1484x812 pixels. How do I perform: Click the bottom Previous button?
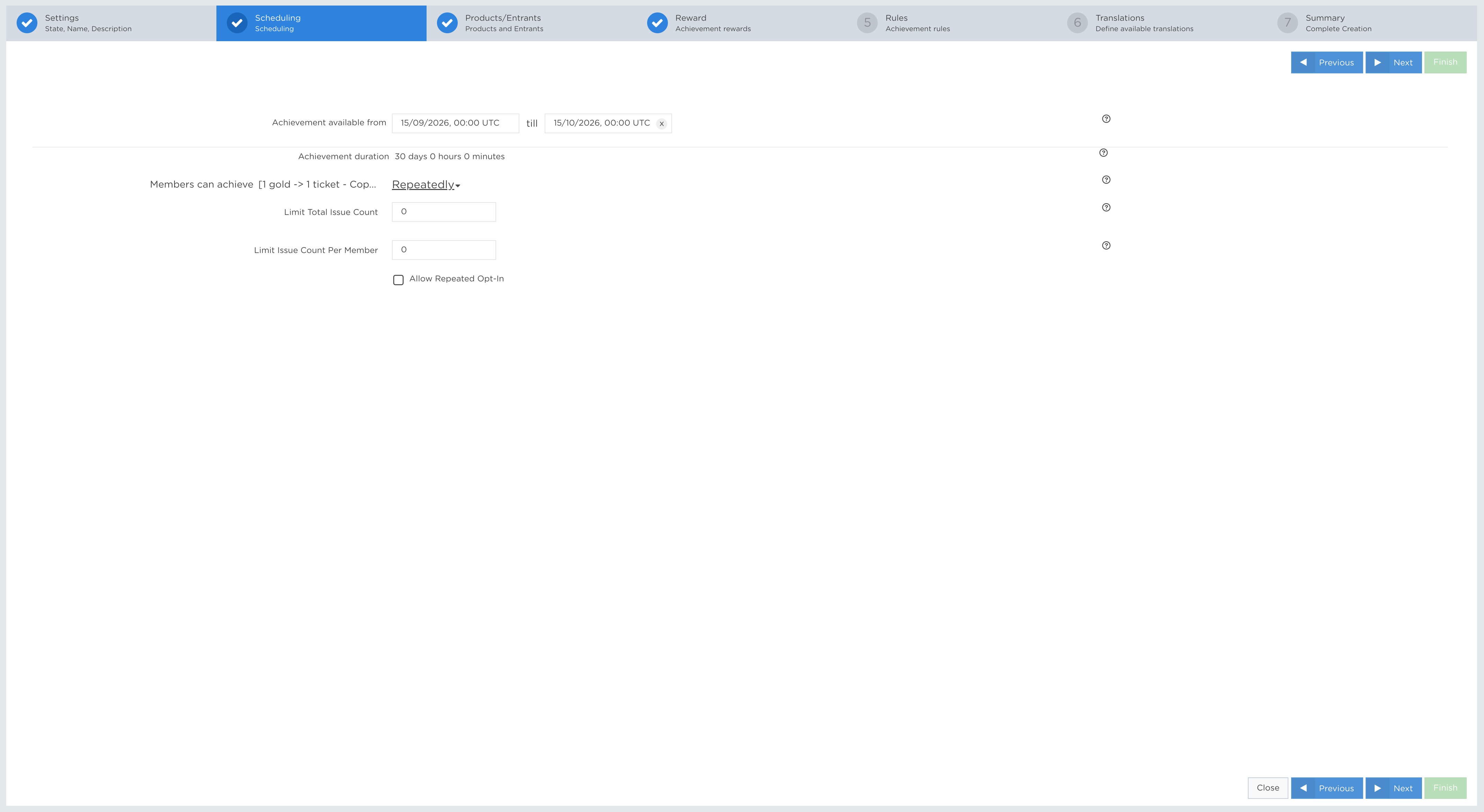(1327, 788)
